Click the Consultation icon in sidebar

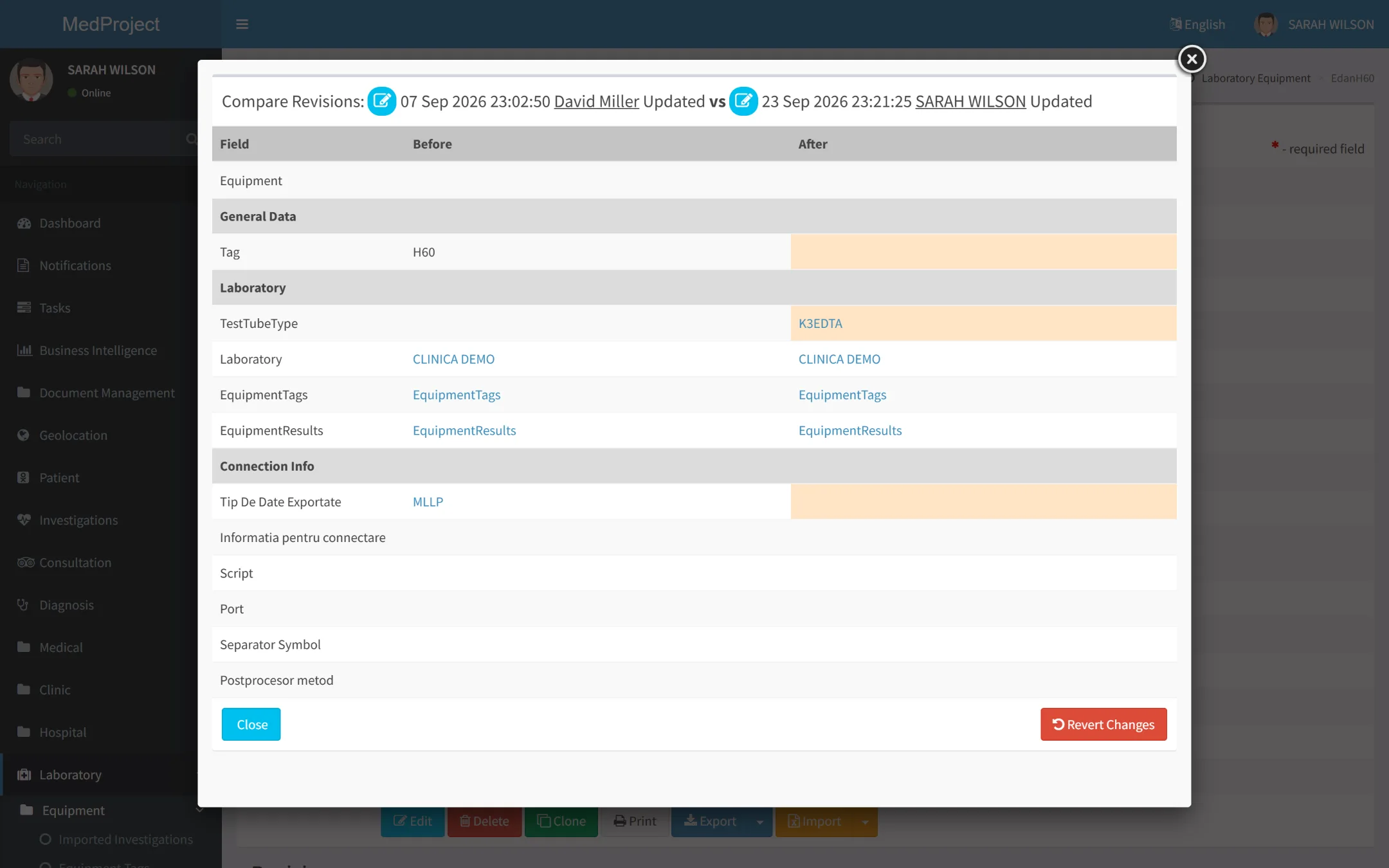tap(26, 563)
